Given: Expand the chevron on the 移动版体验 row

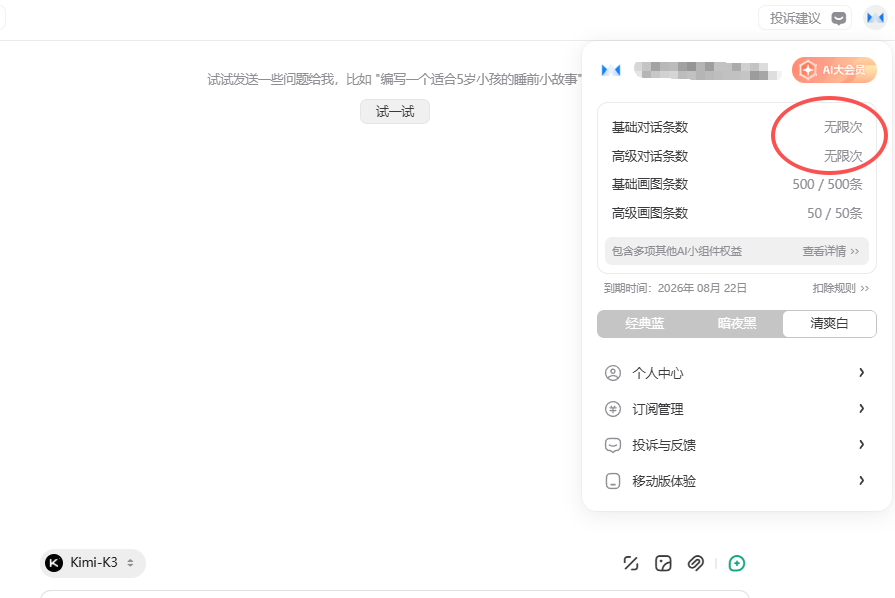Looking at the screenshot, I should 862,480.
